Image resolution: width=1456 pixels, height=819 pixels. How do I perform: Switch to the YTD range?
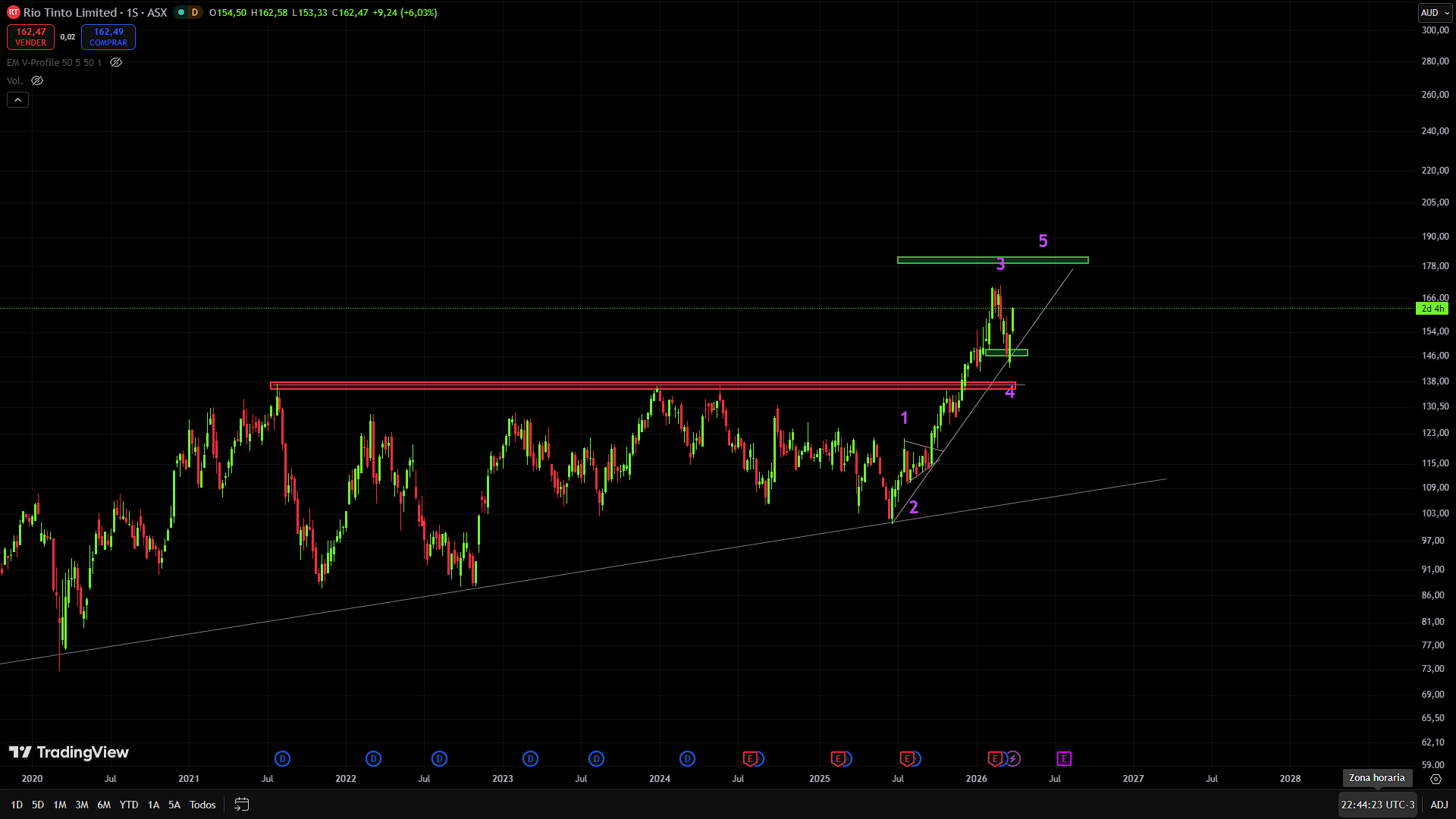tap(128, 805)
